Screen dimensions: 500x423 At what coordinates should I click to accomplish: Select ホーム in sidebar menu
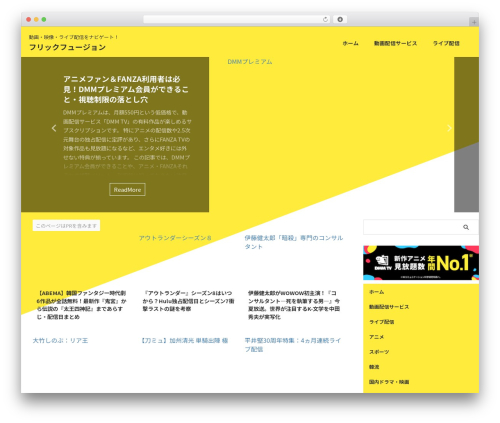(376, 292)
